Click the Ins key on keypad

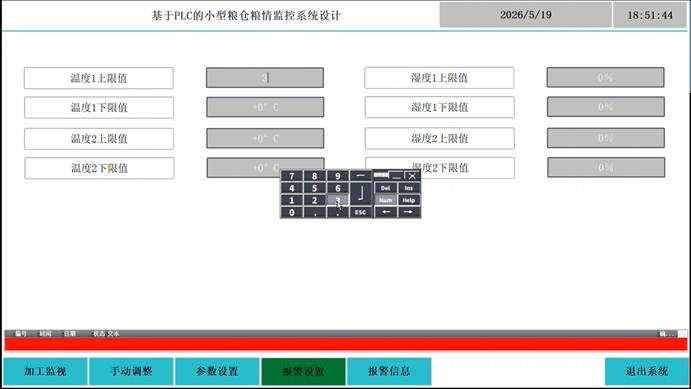click(409, 188)
